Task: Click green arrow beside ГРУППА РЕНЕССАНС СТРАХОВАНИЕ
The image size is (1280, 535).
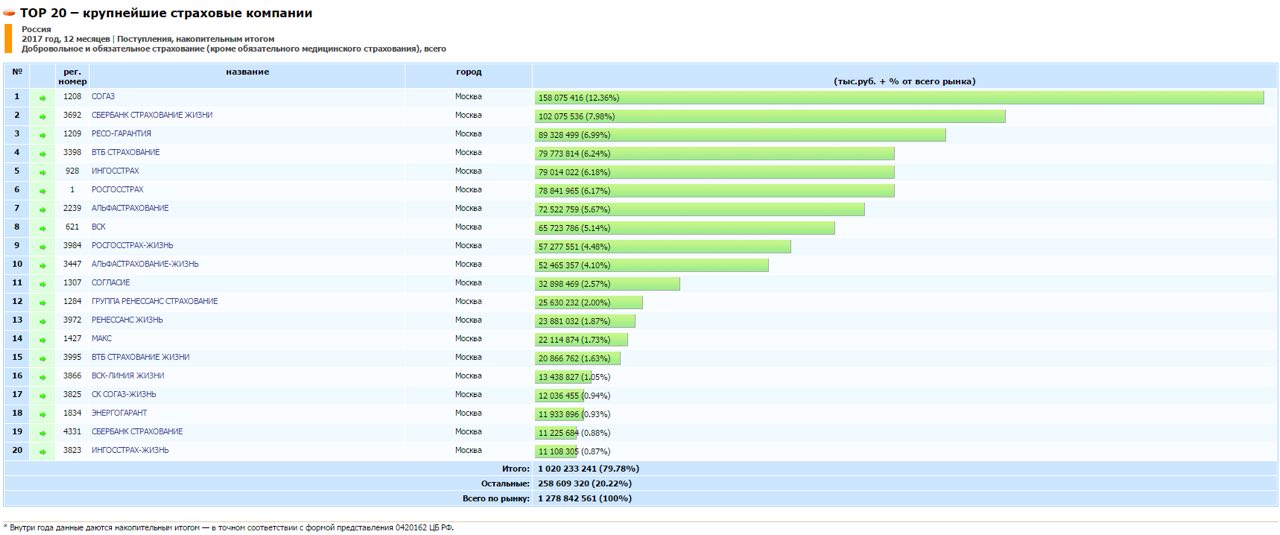Action: 43,303
